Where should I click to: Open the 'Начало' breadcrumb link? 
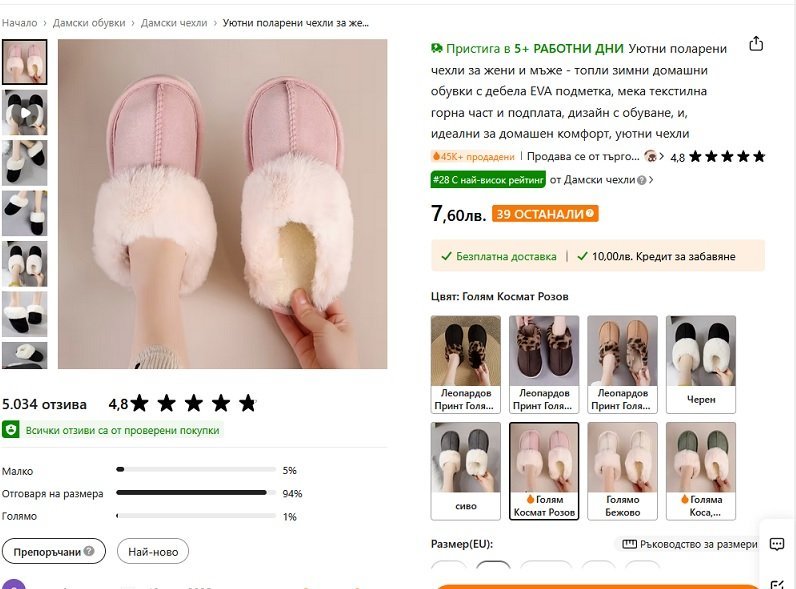click(x=20, y=22)
